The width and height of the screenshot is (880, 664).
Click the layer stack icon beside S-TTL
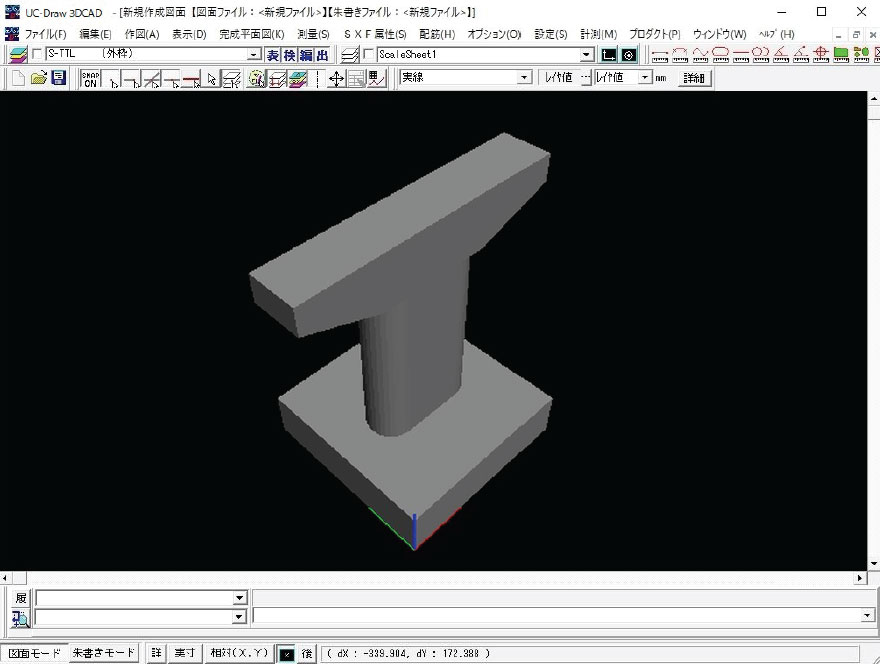(19, 55)
